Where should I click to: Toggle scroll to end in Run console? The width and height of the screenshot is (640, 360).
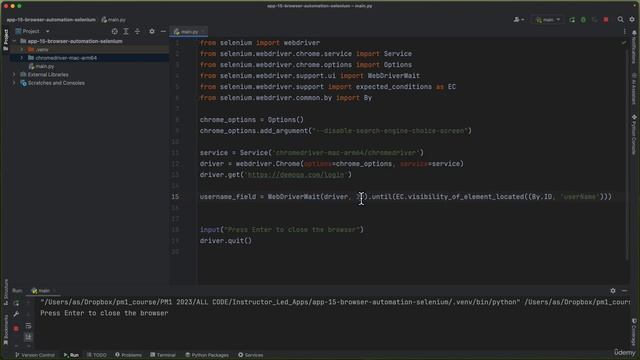[28, 337]
